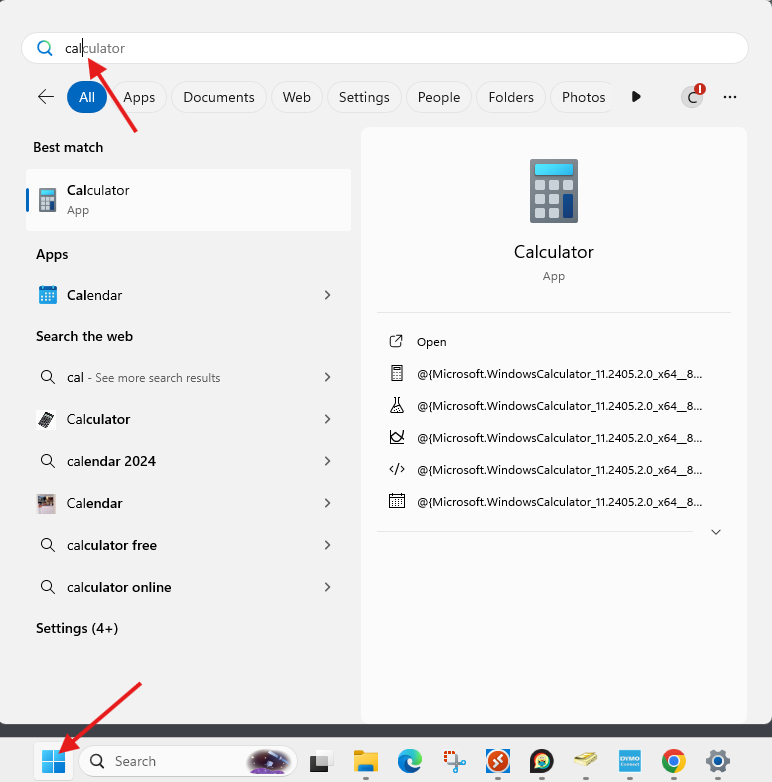Launch Google Chrome from taskbar
Viewport: 772px width, 782px height.
click(x=674, y=761)
